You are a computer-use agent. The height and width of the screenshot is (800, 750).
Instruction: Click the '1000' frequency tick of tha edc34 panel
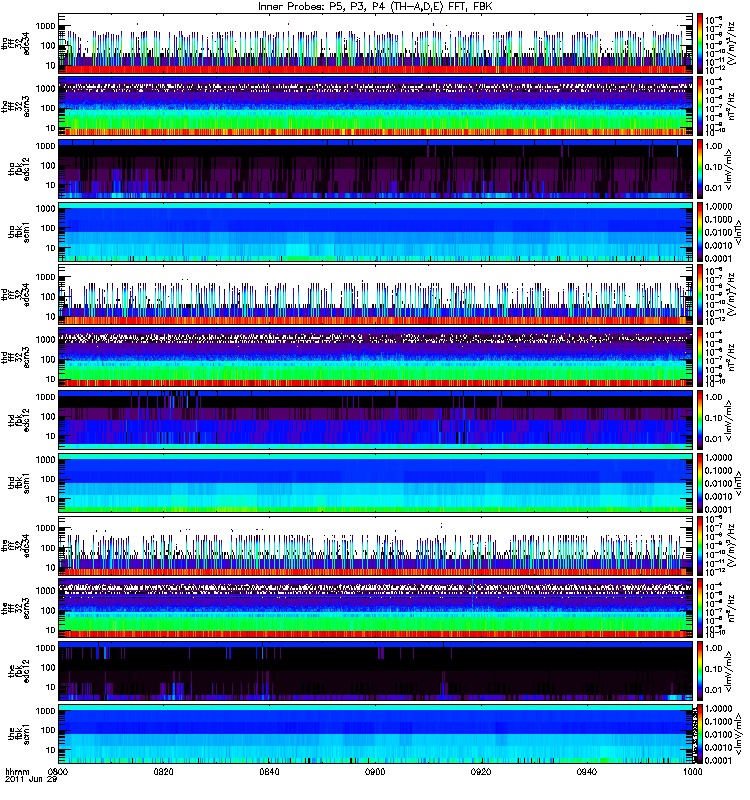tap(45, 26)
